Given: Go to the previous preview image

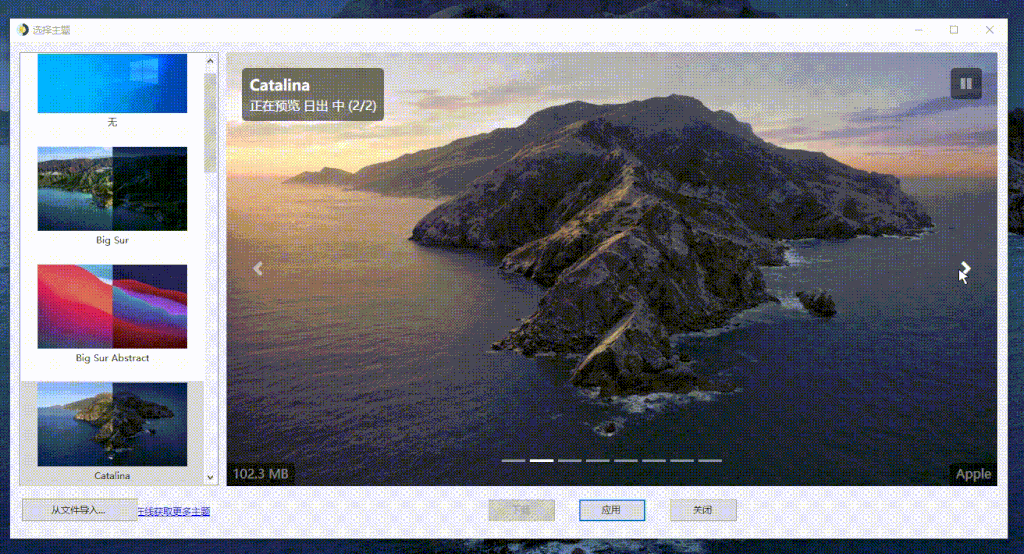Looking at the screenshot, I should pos(258,269).
